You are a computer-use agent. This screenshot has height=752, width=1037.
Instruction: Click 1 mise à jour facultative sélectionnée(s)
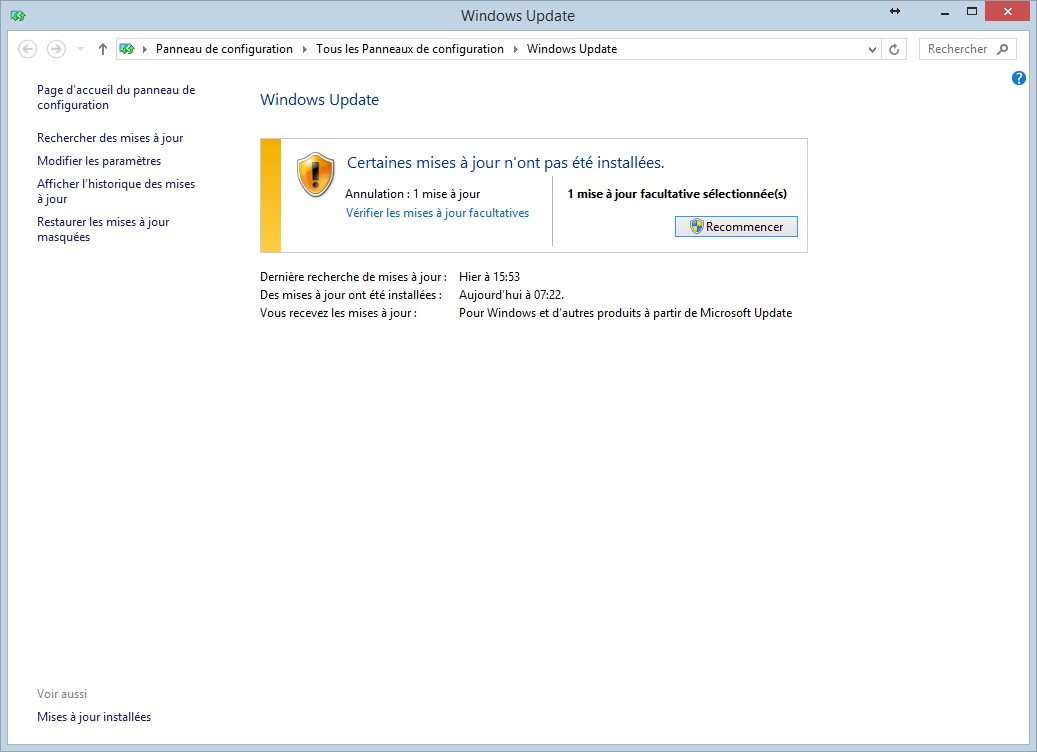(677, 194)
